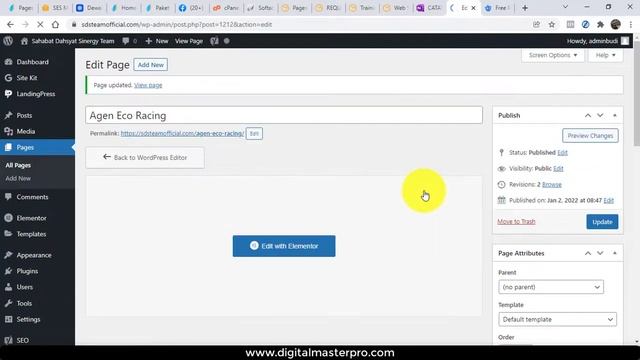Open Template Default template dropdown

557,319
